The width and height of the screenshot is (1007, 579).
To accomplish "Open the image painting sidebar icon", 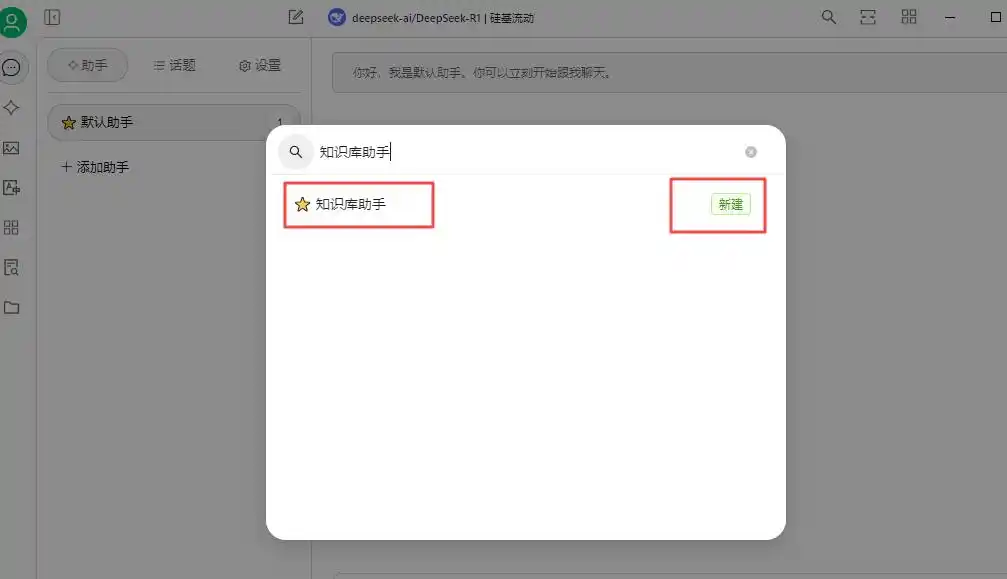I will 12,148.
